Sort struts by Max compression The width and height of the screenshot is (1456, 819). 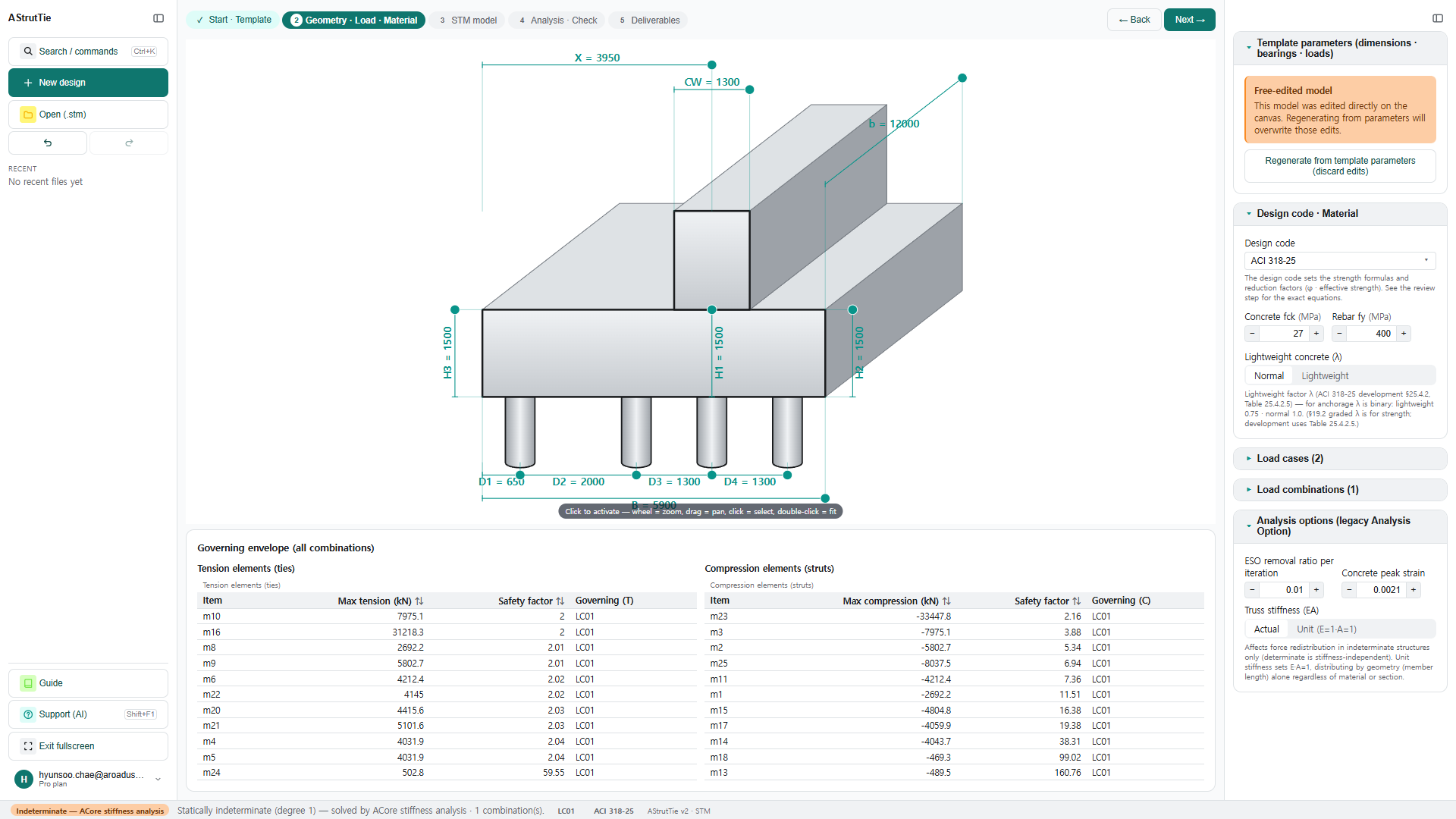click(x=946, y=601)
